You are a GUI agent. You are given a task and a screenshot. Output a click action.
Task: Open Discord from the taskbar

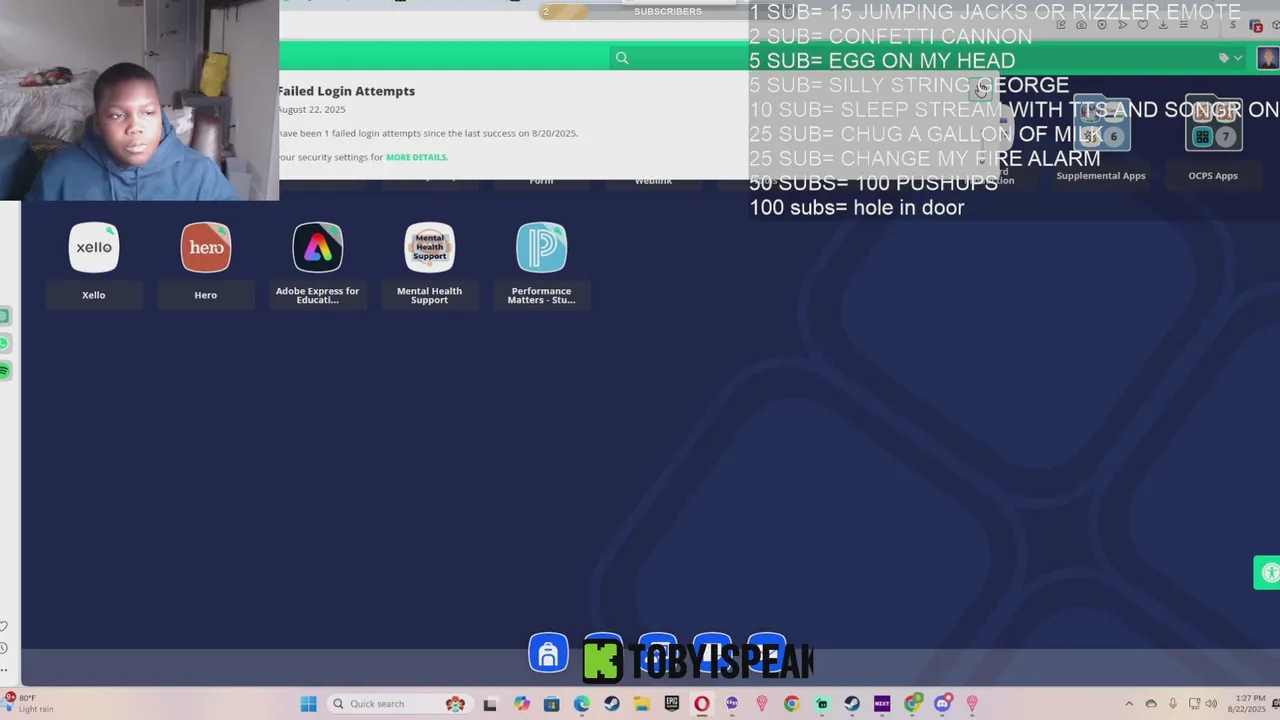pyautogui.click(x=942, y=704)
